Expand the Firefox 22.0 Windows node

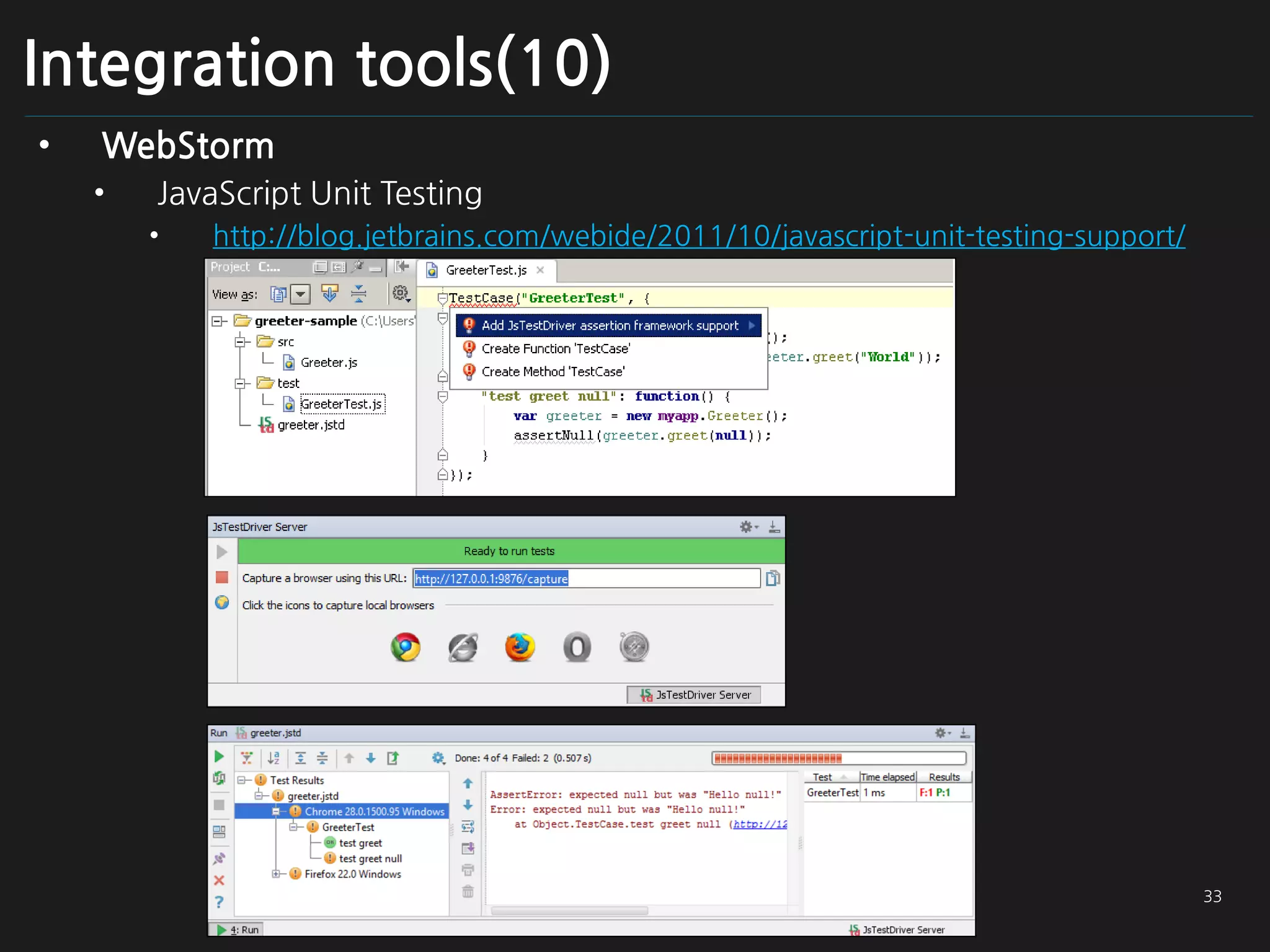[x=276, y=874]
